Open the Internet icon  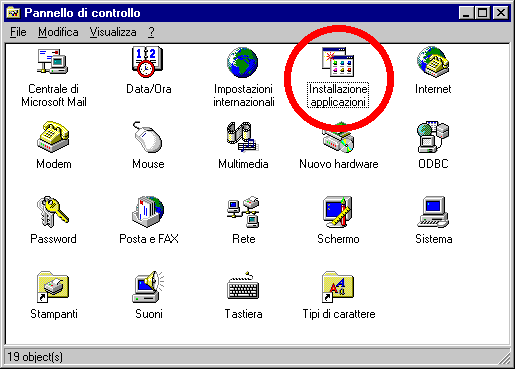coord(433,62)
